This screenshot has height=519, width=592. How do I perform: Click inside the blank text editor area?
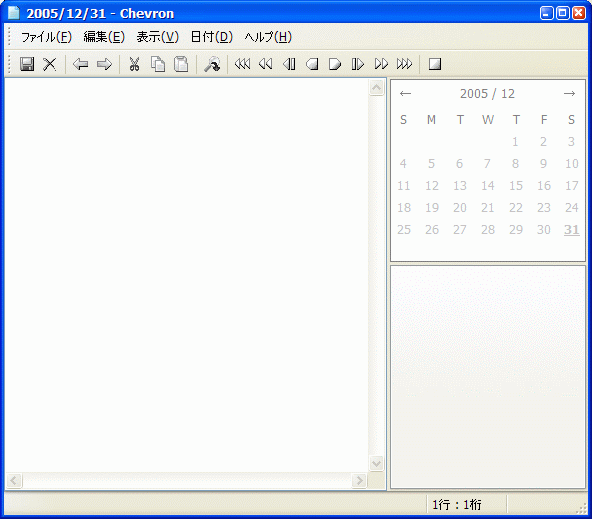coord(187,274)
